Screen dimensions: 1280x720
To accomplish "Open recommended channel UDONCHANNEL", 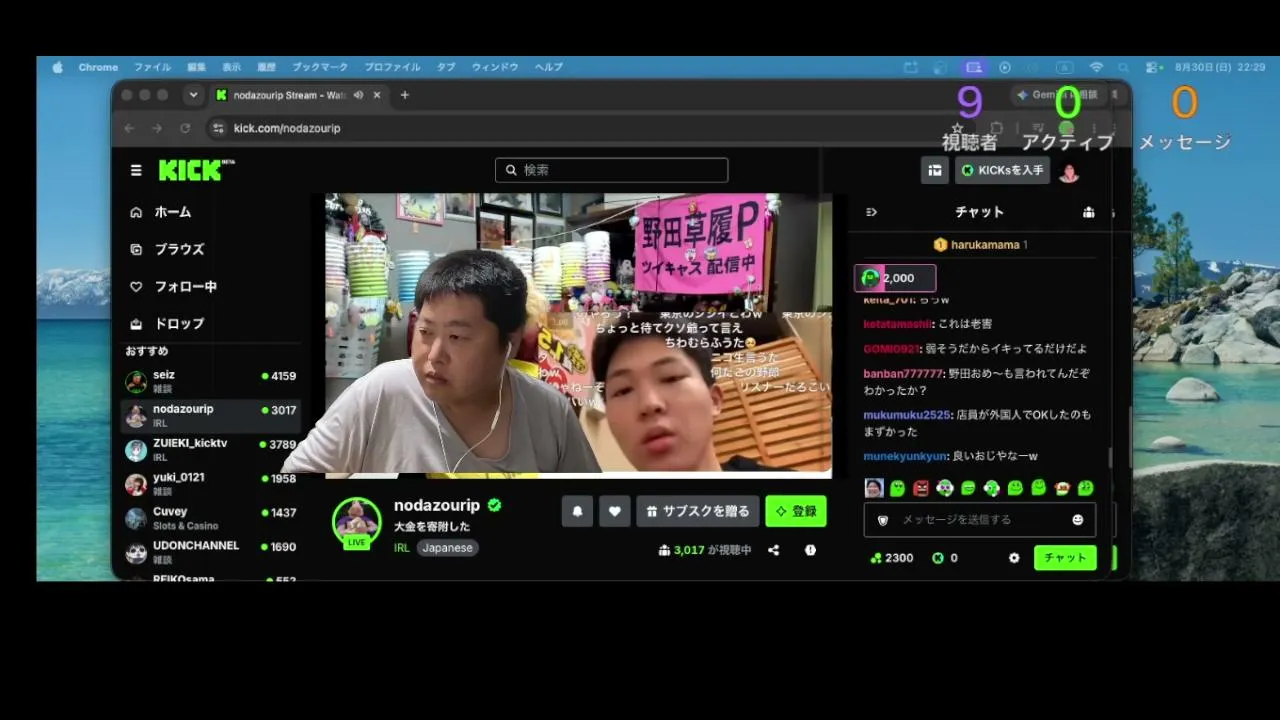I will (210, 552).
